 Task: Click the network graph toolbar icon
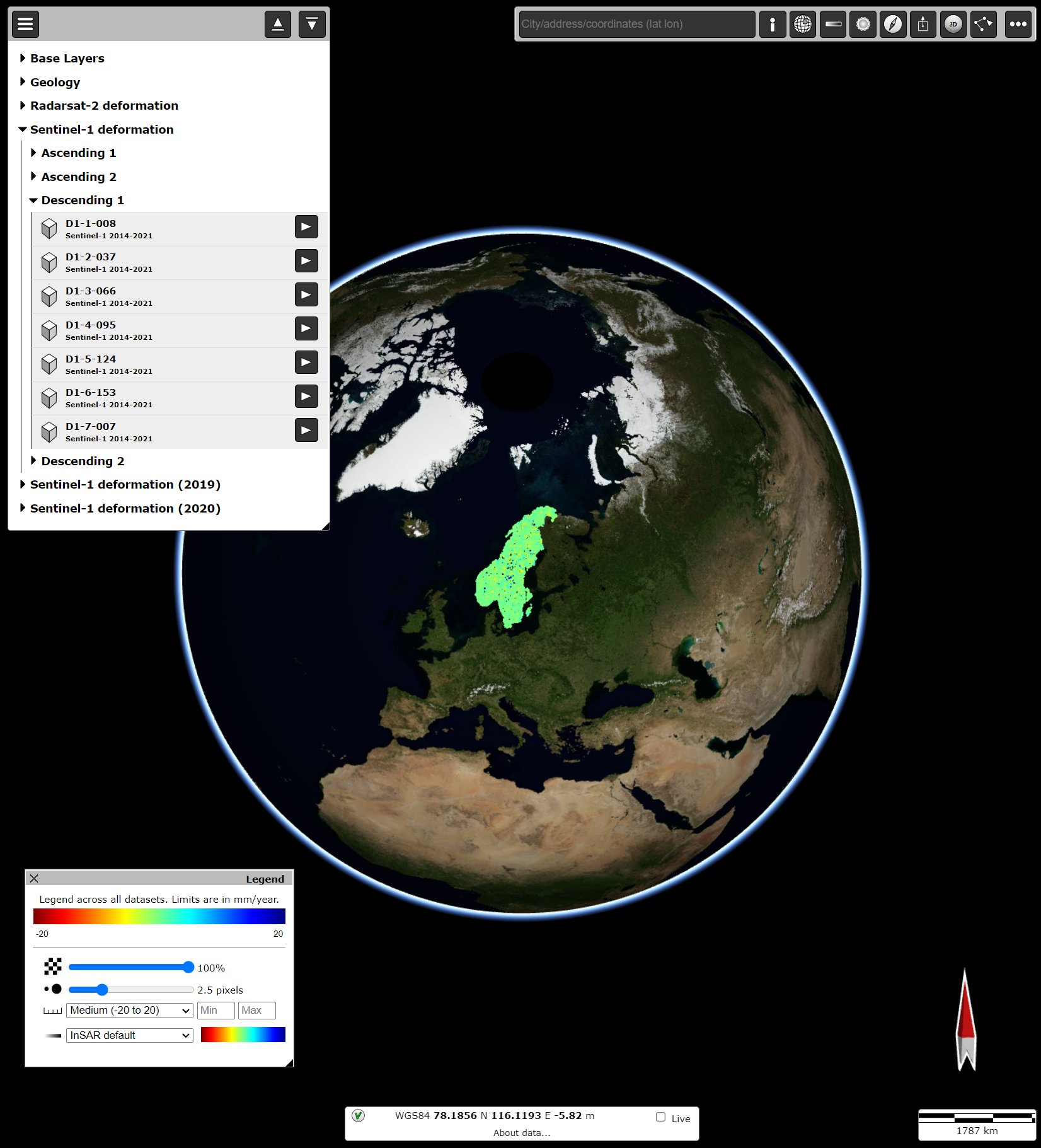pos(983,25)
